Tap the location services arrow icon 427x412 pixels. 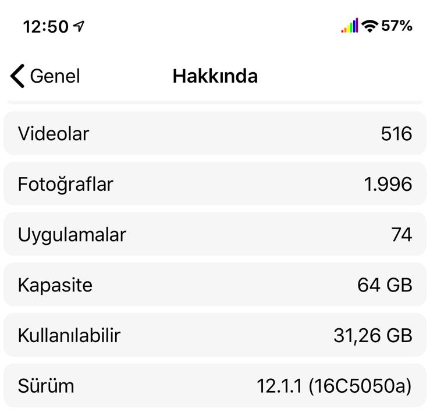(79, 26)
